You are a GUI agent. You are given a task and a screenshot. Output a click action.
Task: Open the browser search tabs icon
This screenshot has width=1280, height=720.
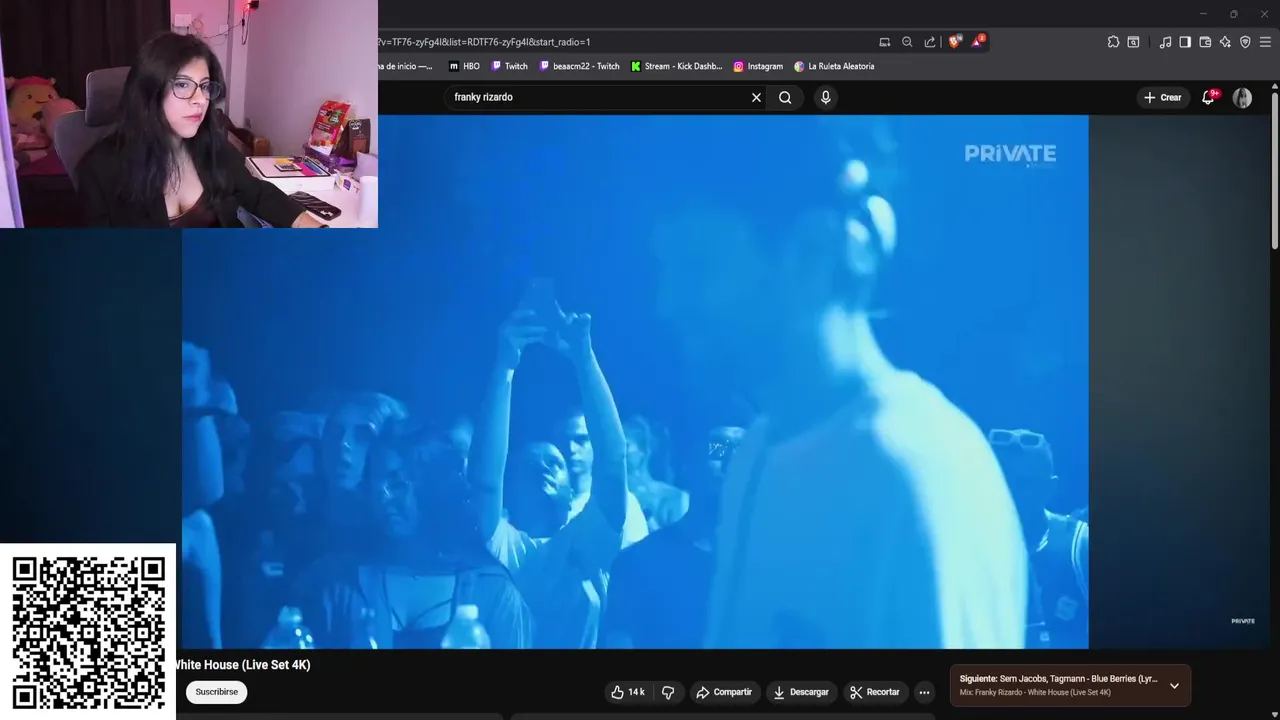(1133, 42)
